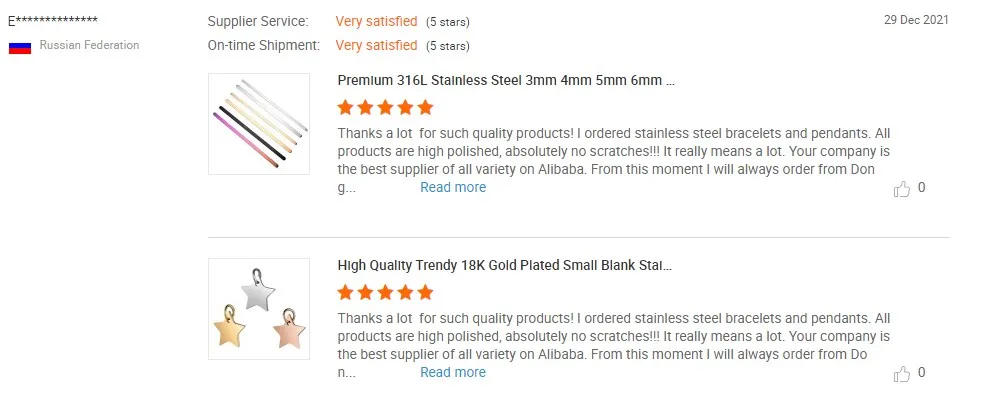The image size is (991, 405).
Task: Click Very satisfied next to Supplier Service
Action: [376, 21]
